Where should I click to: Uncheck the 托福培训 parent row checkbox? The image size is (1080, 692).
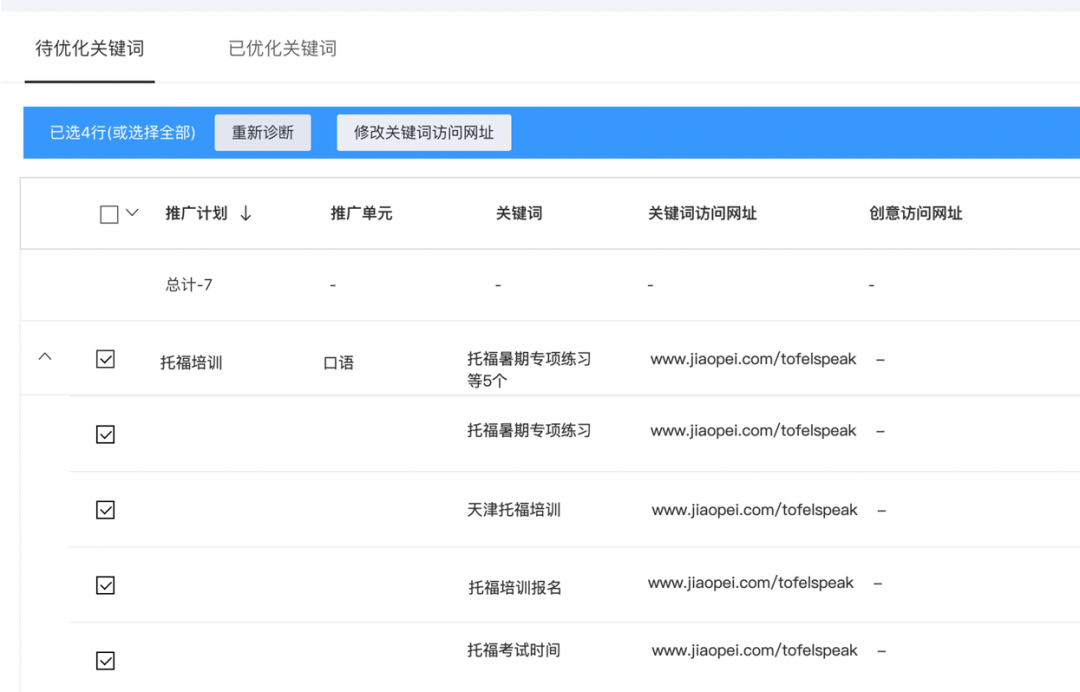tap(105, 360)
